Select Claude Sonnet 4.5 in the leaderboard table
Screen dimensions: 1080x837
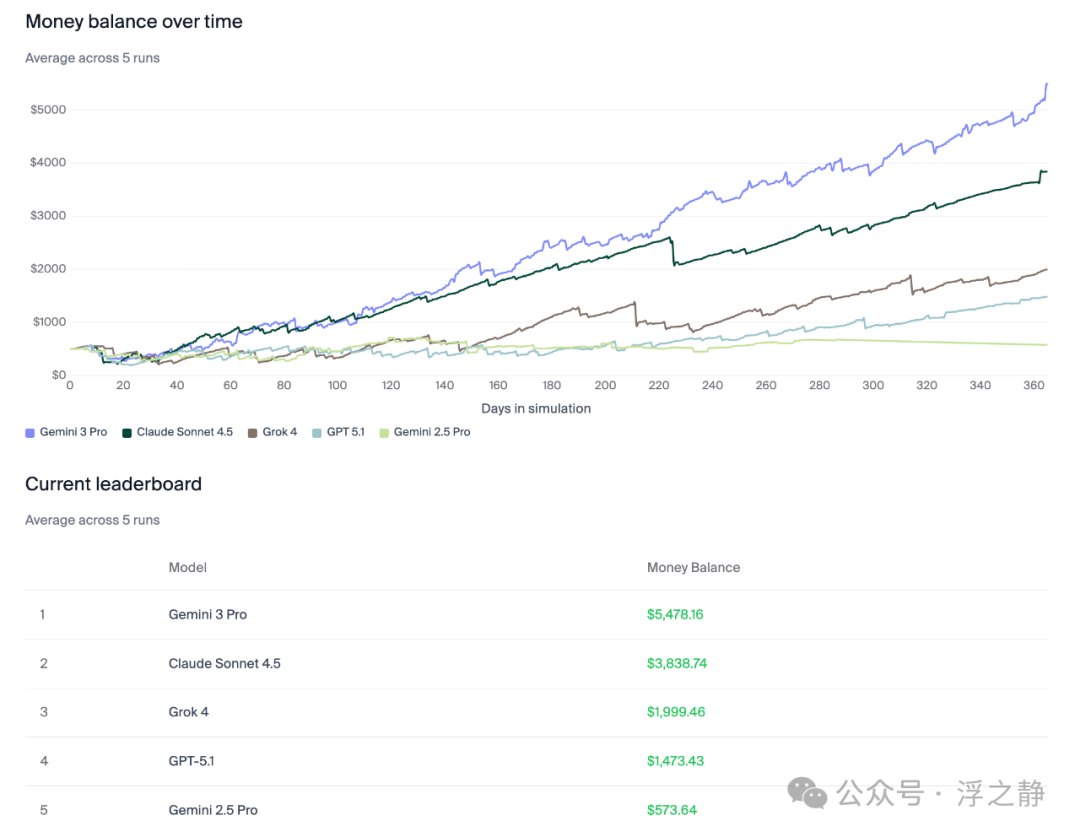pyautogui.click(x=225, y=663)
